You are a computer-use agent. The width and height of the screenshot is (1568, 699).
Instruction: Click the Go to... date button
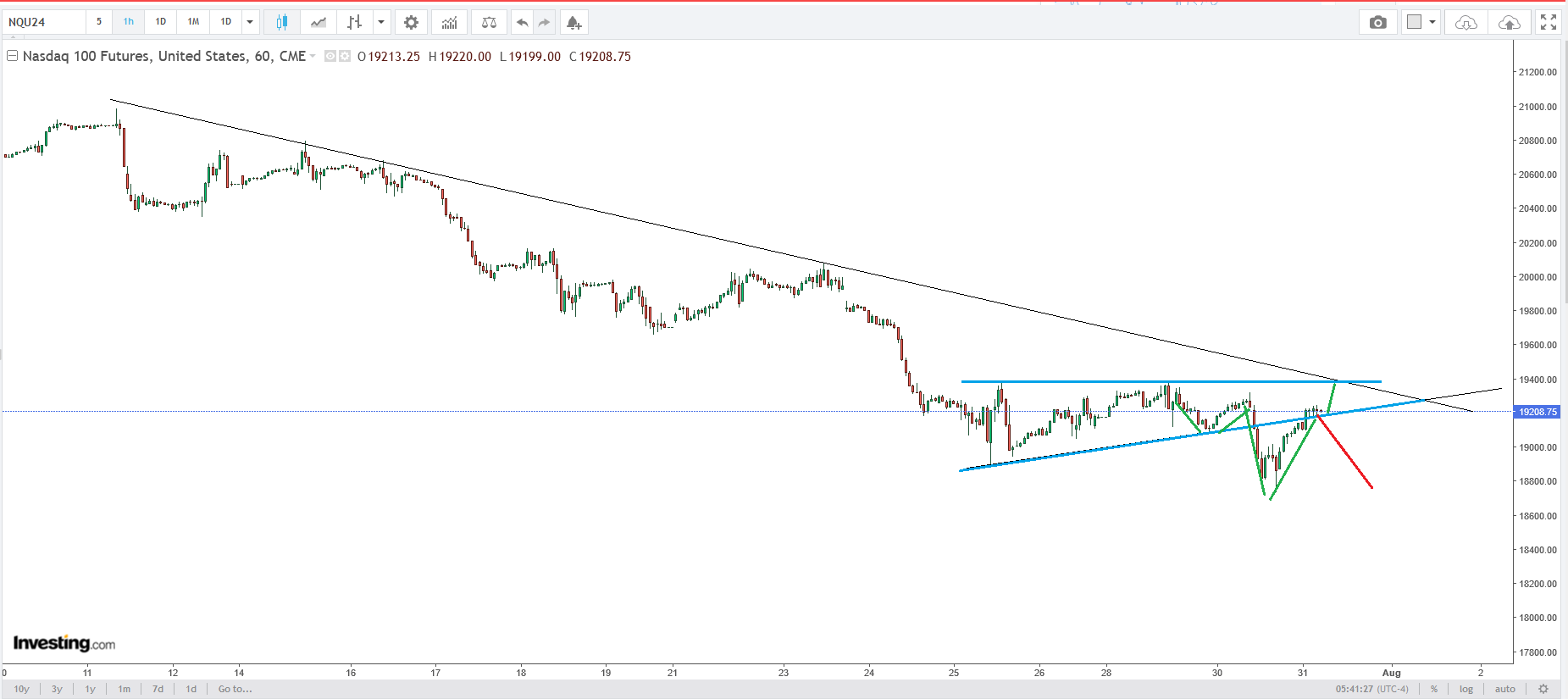(235, 689)
